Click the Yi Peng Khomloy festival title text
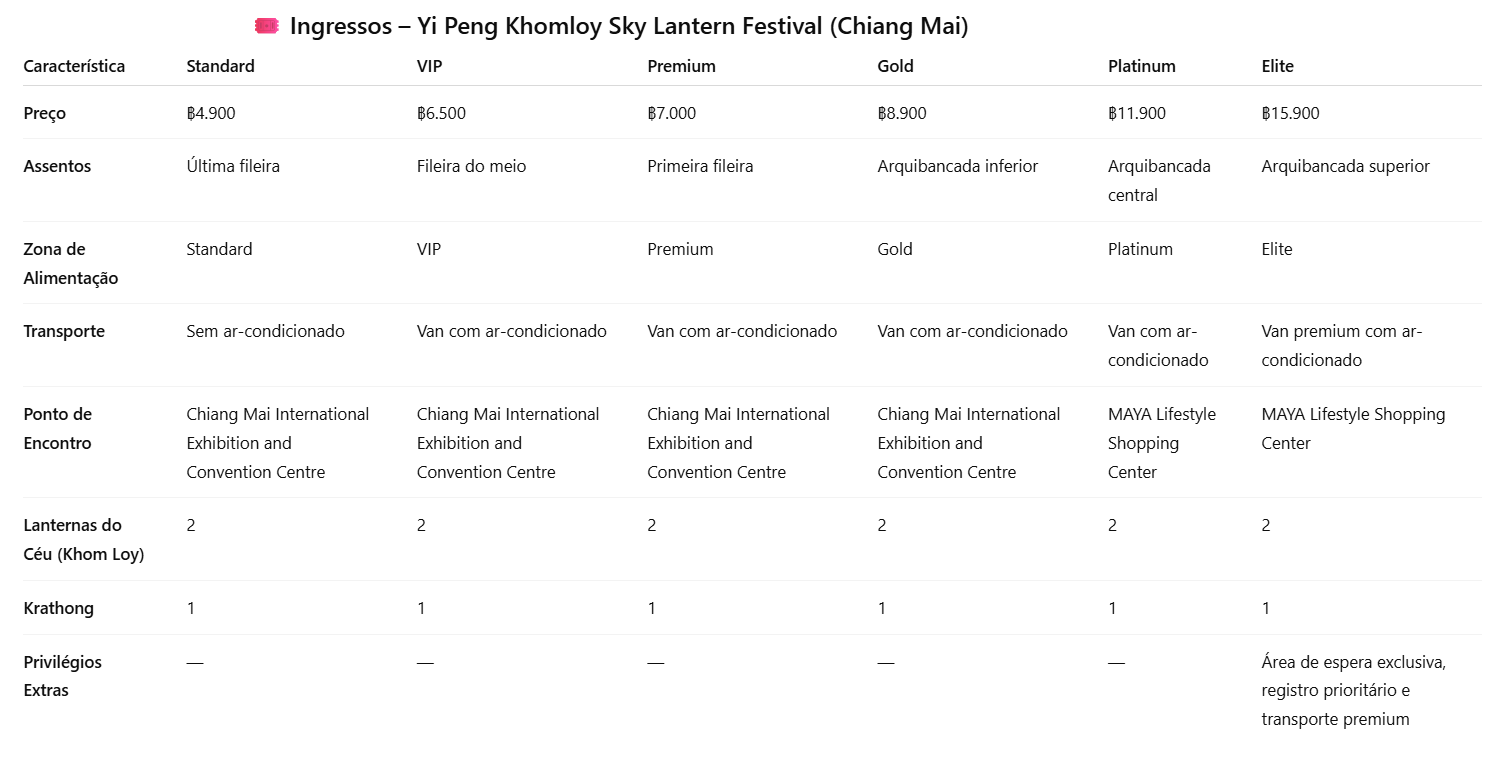Image resolution: width=1492 pixels, height=762 pixels. (x=628, y=27)
